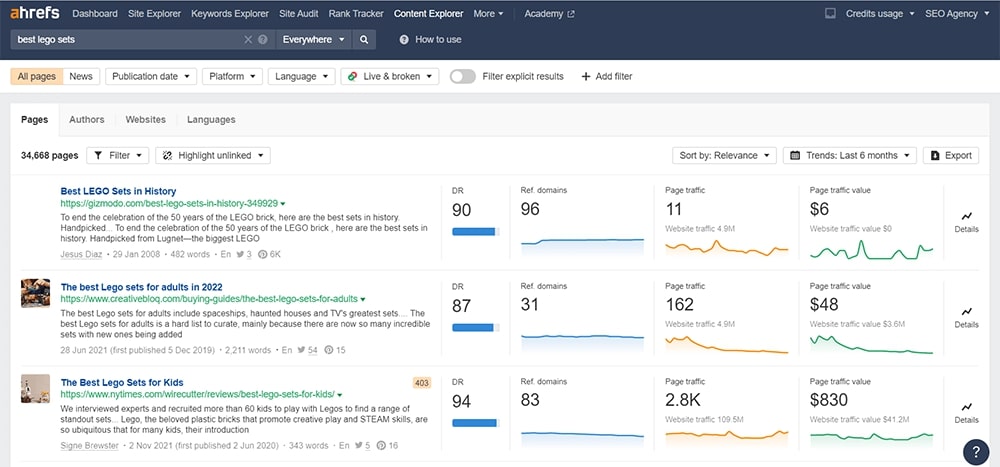Click thumbnail of the Creativebloq result
The height and width of the screenshot is (467, 1000).
[x=35, y=293]
